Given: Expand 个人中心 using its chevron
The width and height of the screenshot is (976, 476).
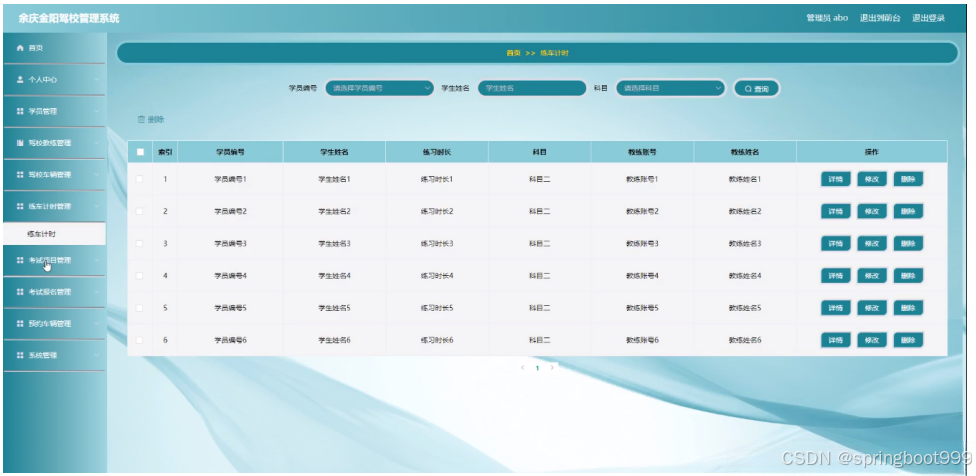Looking at the screenshot, I should [97, 80].
